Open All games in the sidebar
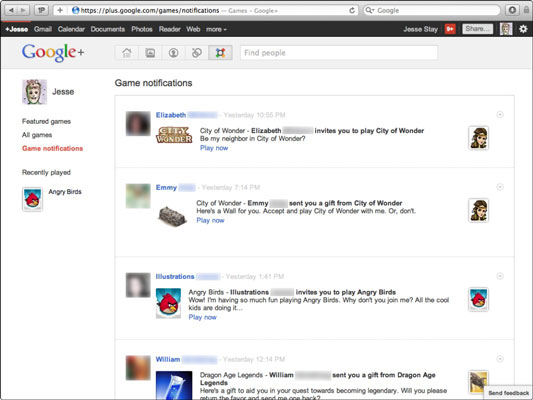The height and width of the screenshot is (400, 533). tap(37, 135)
